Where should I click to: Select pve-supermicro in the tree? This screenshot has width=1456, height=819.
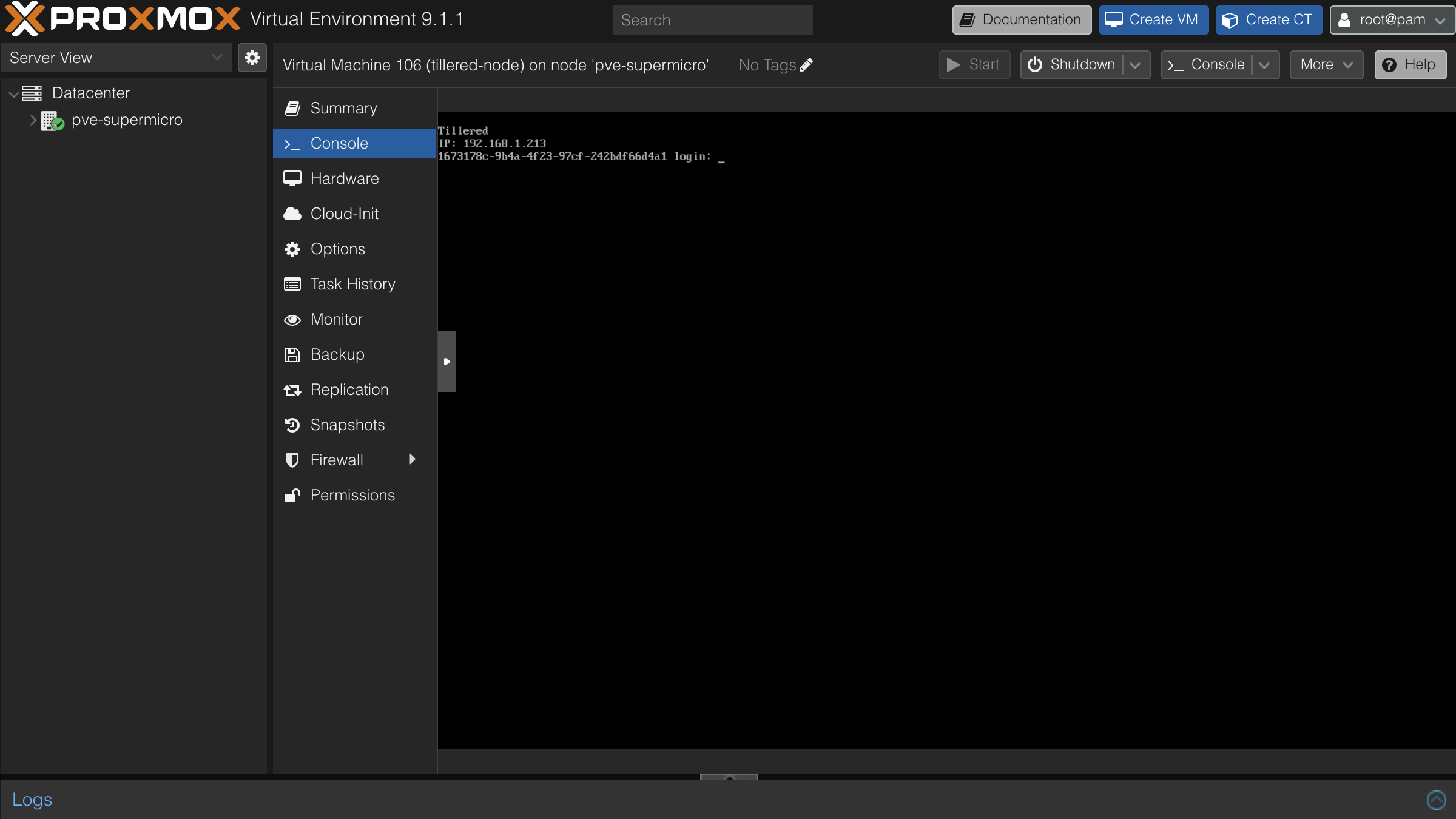pyautogui.click(x=127, y=120)
